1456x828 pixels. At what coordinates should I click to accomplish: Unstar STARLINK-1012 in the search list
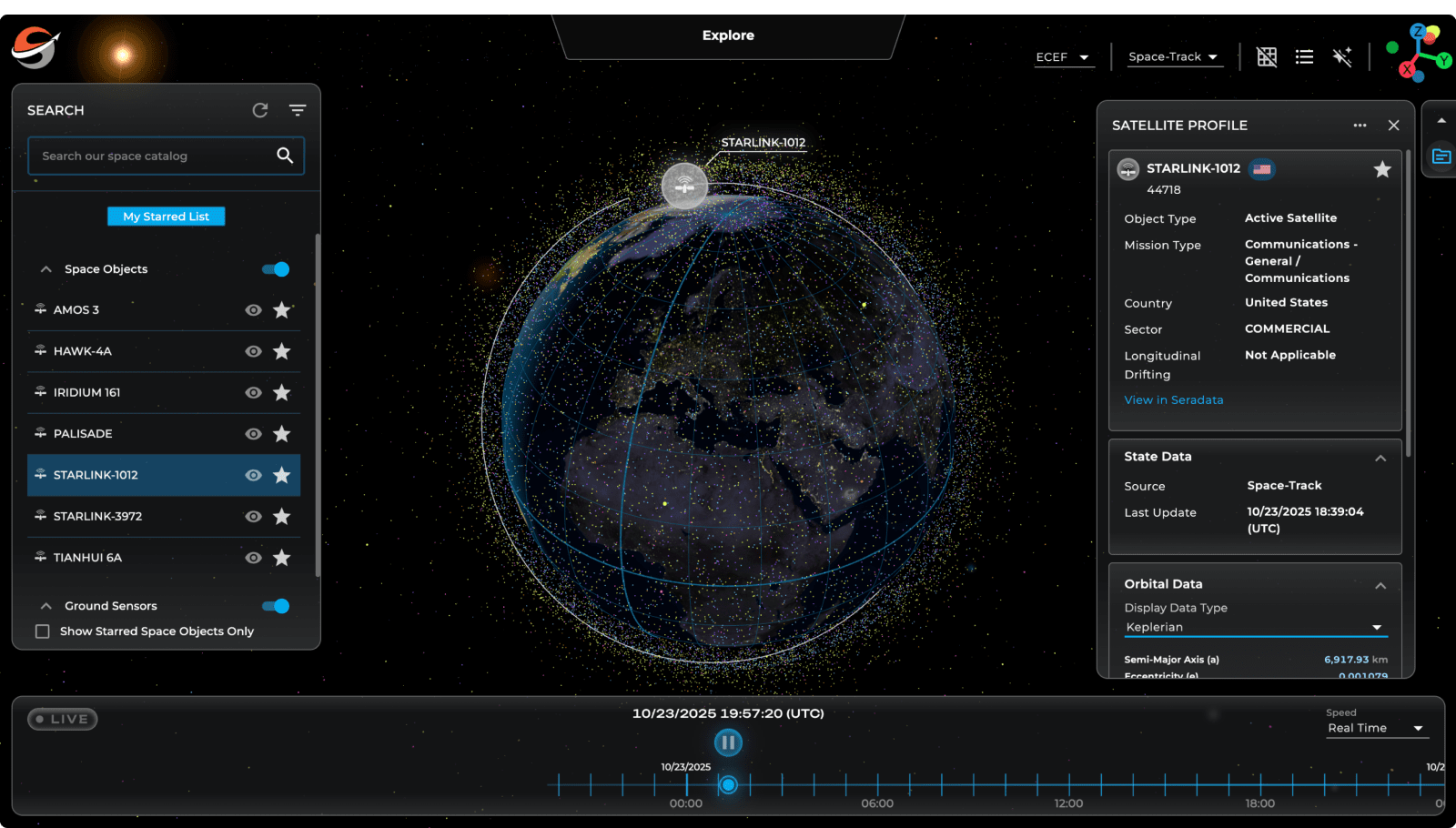pos(282,475)
